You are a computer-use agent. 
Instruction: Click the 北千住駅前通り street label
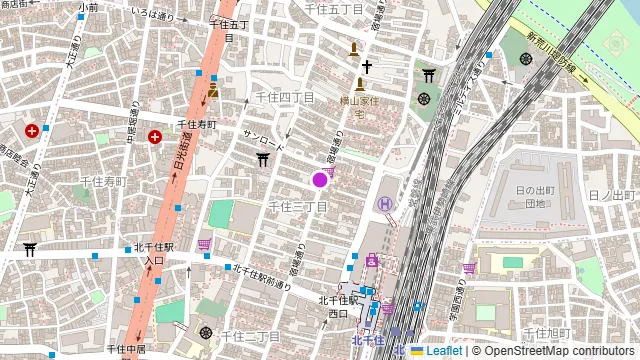point(262,277)
